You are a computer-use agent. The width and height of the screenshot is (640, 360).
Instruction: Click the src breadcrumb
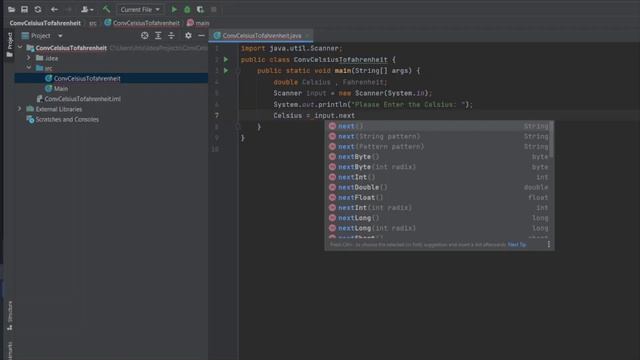pyautogui.click(x=93, y=23)
